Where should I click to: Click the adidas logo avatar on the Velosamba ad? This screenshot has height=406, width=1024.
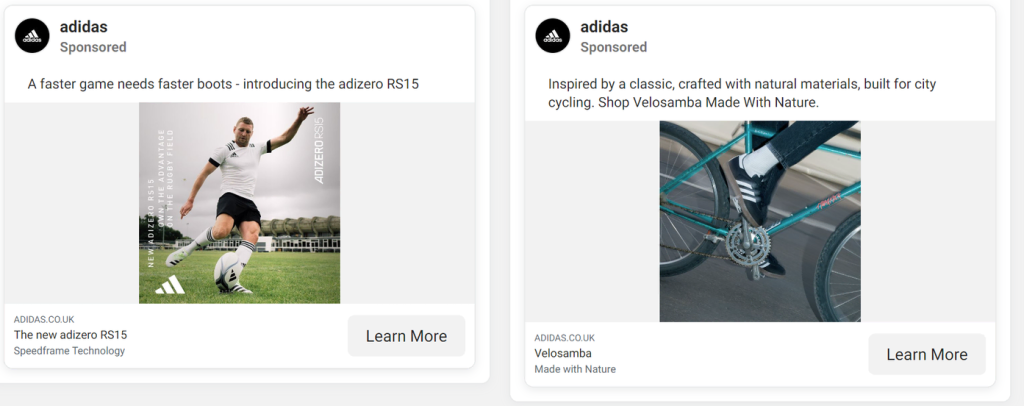(553, 36)
